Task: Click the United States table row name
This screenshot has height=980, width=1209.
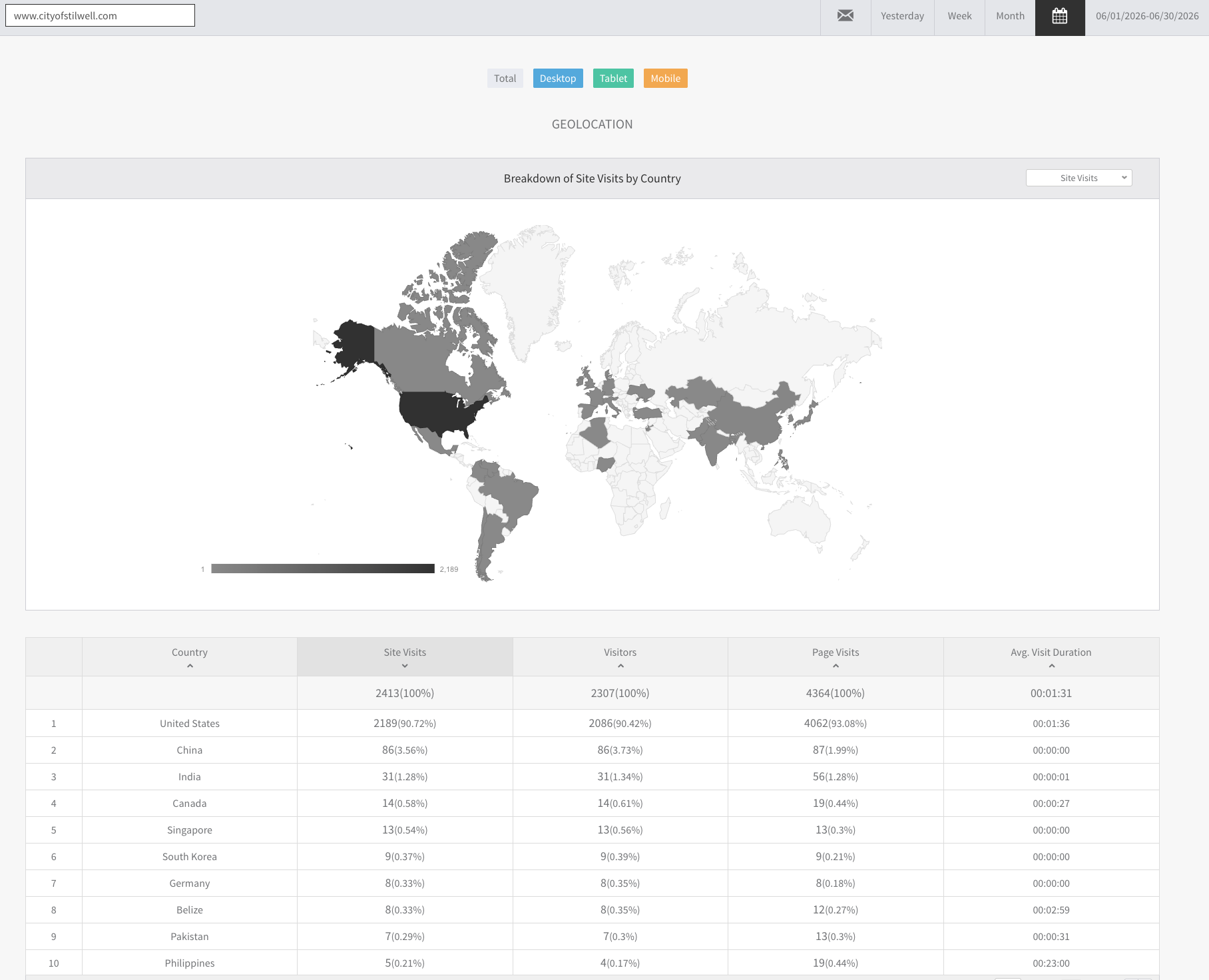Action: click(x=190, y=724)
